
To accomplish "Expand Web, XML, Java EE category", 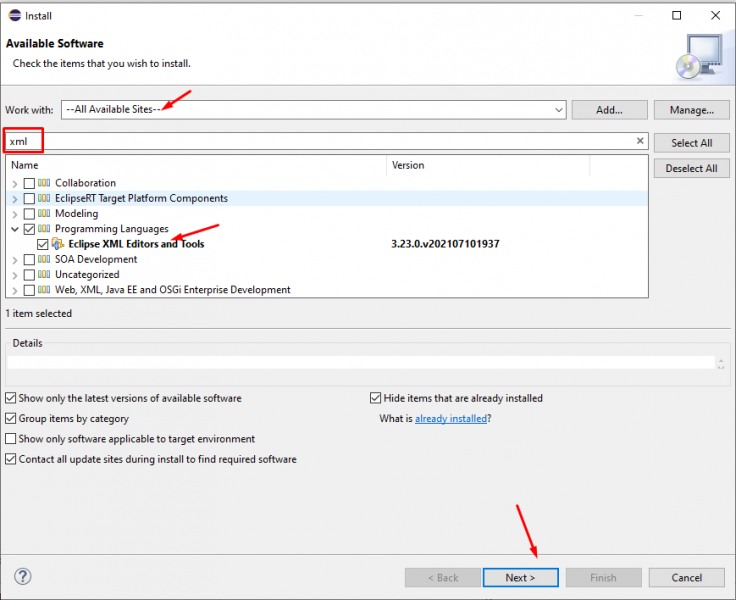I will [x=15, y=291].
